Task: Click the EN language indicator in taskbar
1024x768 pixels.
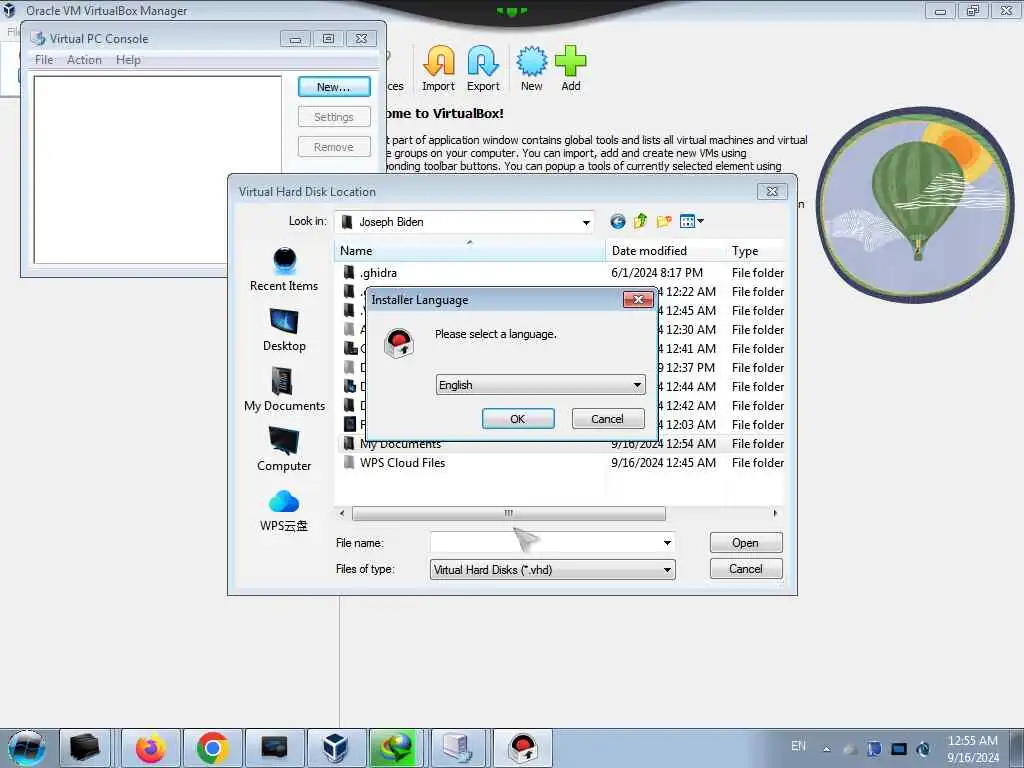Action: point(798,746)
